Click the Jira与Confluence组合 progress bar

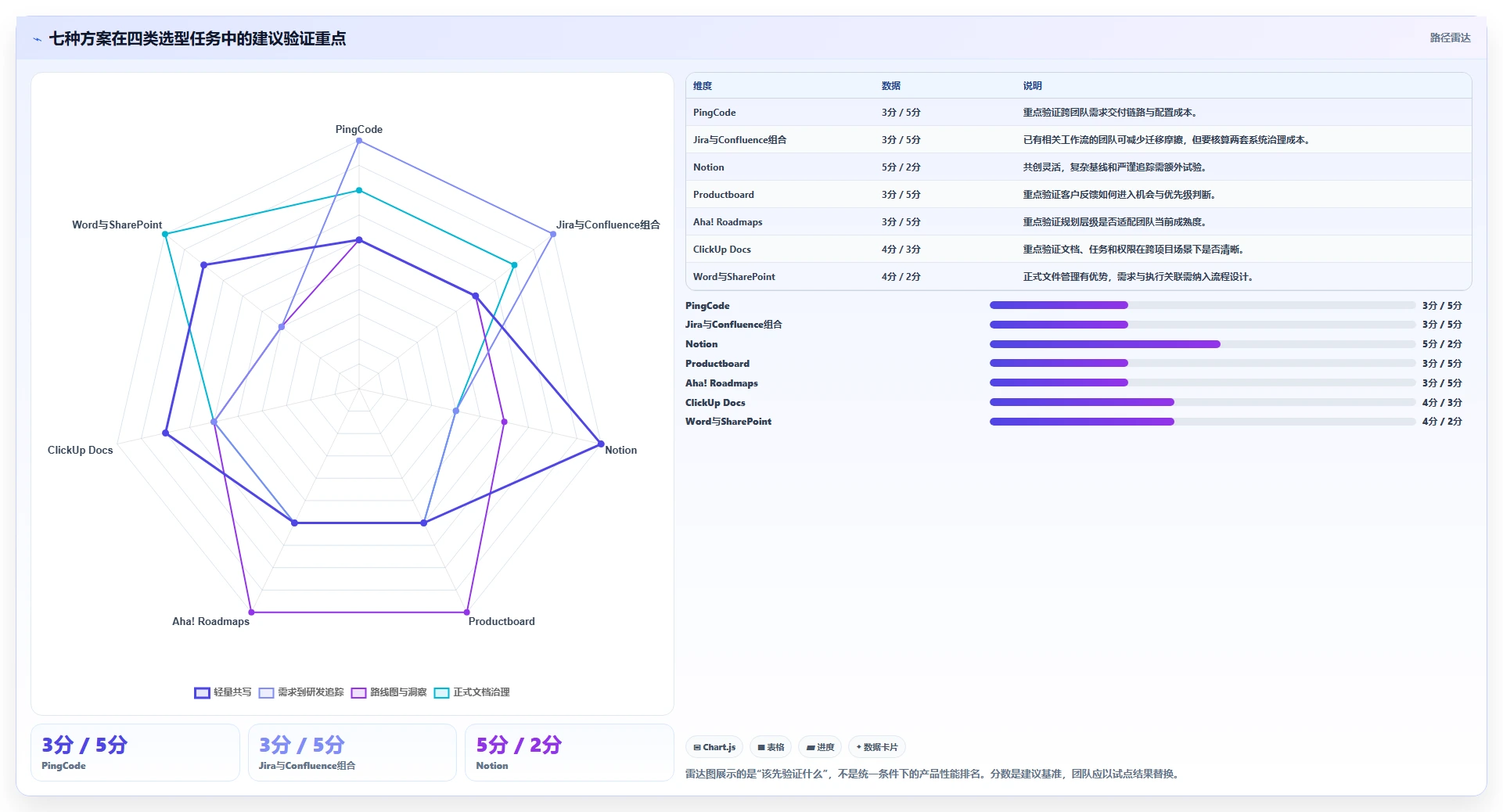tap(1202, 325)
